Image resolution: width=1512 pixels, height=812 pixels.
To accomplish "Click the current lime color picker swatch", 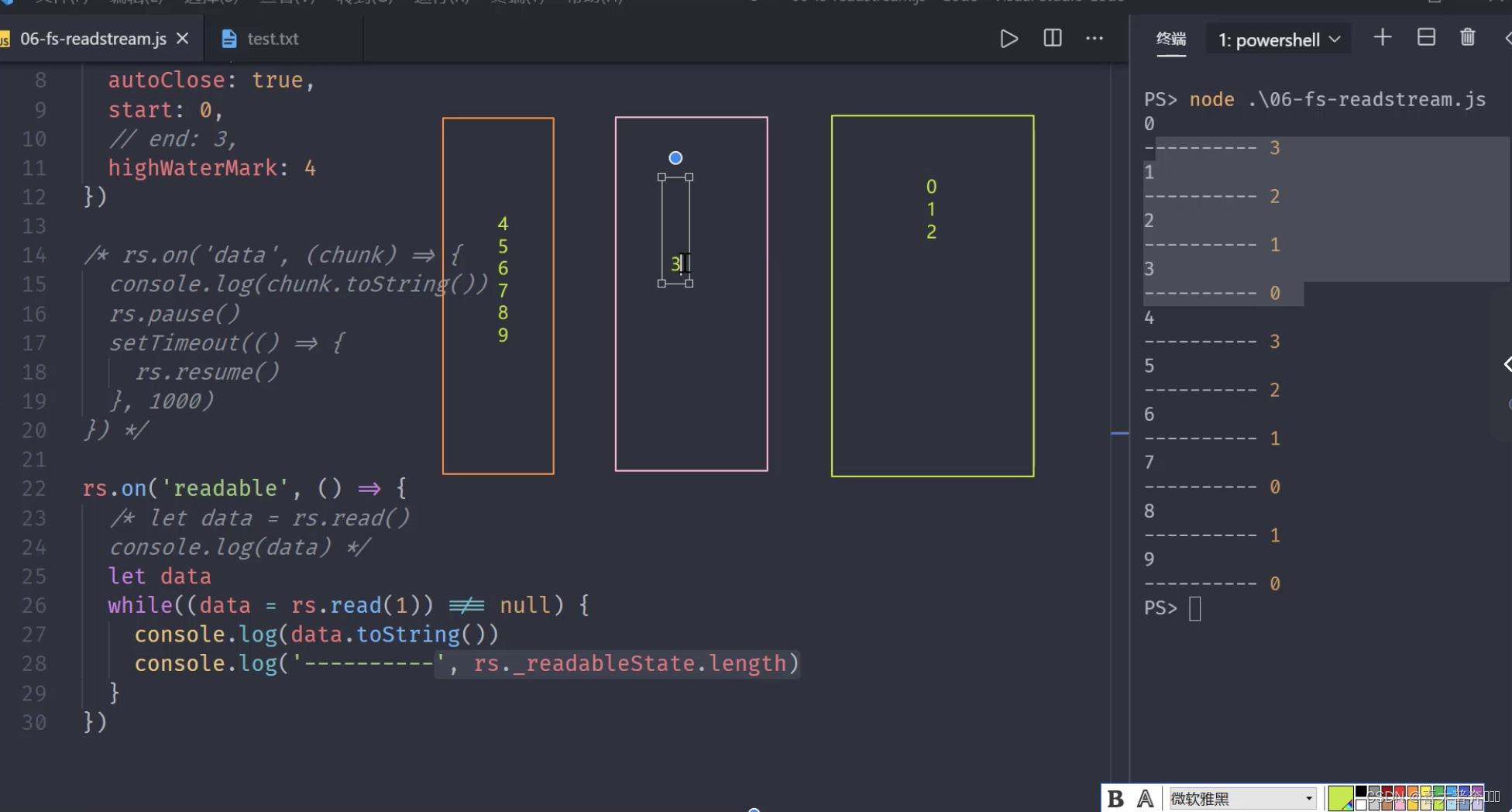I will point(1341,798).
